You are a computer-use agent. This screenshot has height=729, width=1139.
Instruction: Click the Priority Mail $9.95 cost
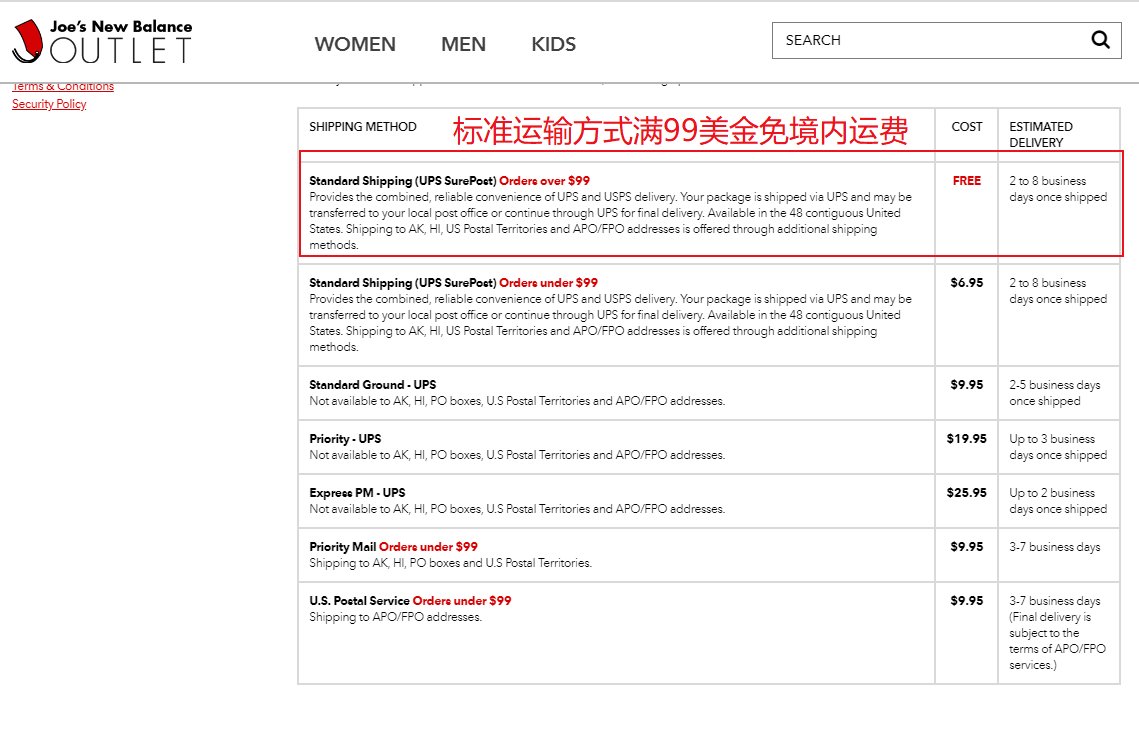tap(966, 547)
